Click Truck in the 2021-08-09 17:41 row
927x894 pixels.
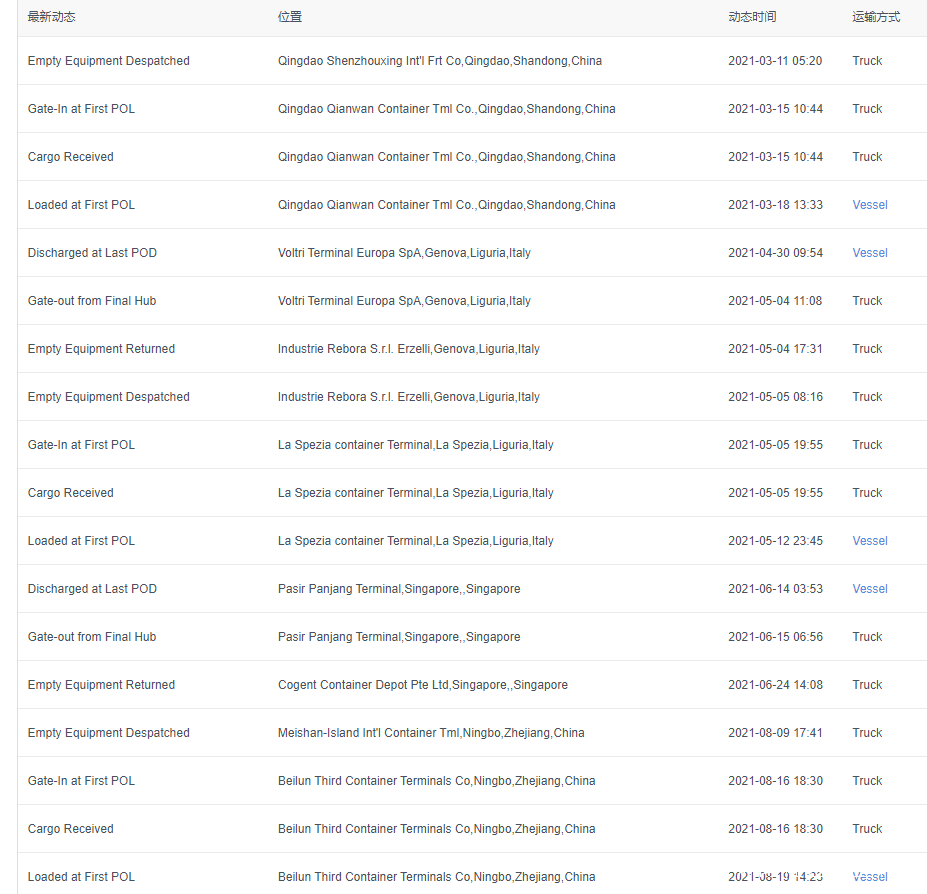coord(867,733)
